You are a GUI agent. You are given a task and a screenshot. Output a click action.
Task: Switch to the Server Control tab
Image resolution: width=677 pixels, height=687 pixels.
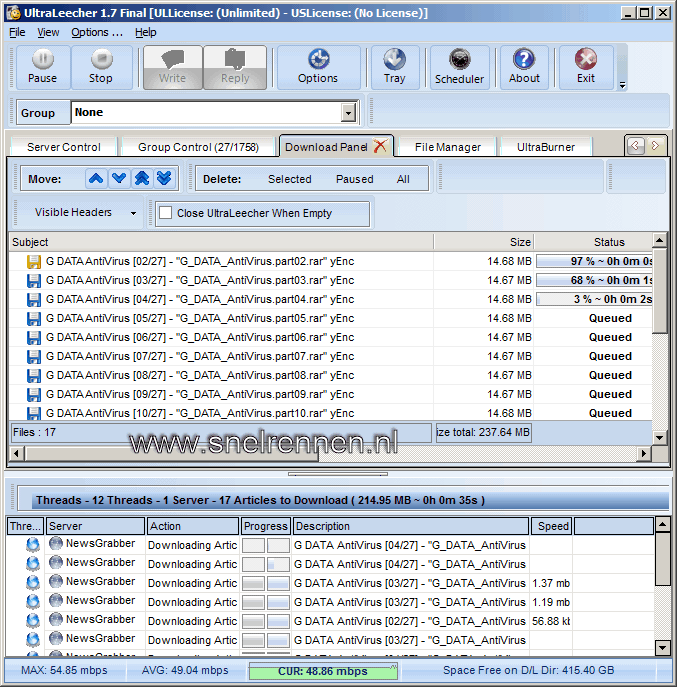(x=64, y=147)
